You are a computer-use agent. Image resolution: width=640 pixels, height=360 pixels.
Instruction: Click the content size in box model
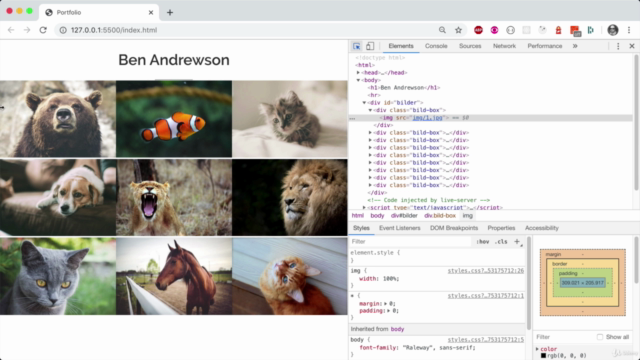(582, 282)
